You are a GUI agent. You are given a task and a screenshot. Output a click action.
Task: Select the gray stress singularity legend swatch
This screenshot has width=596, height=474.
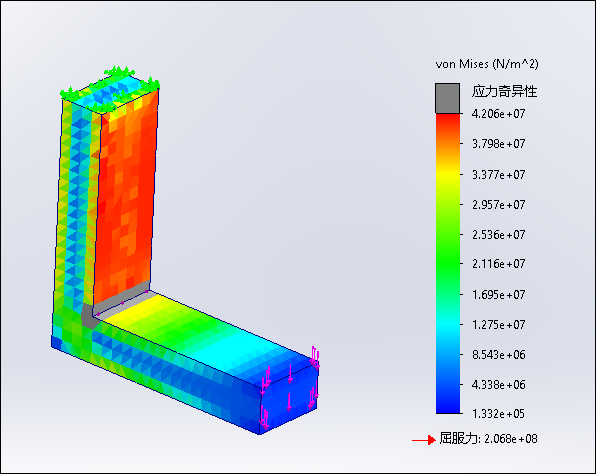[x=447, y=98]
